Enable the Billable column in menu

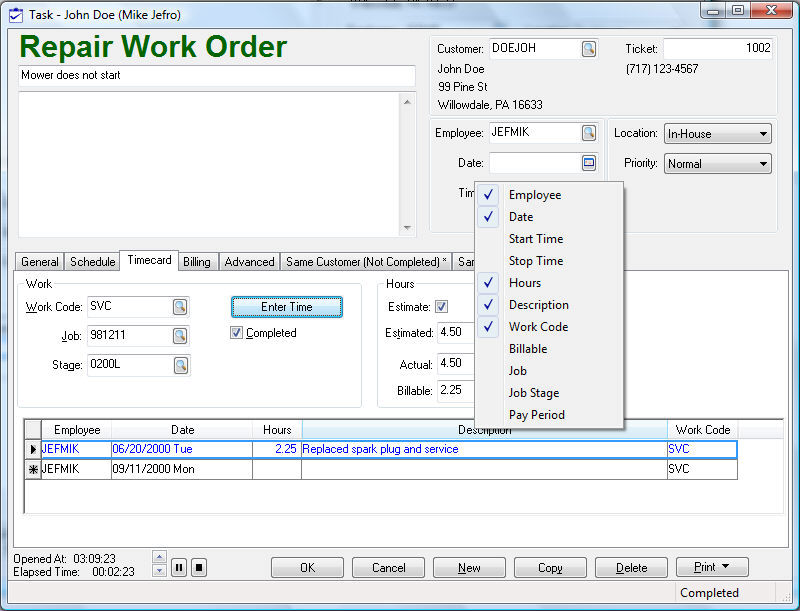pos(527,349)
